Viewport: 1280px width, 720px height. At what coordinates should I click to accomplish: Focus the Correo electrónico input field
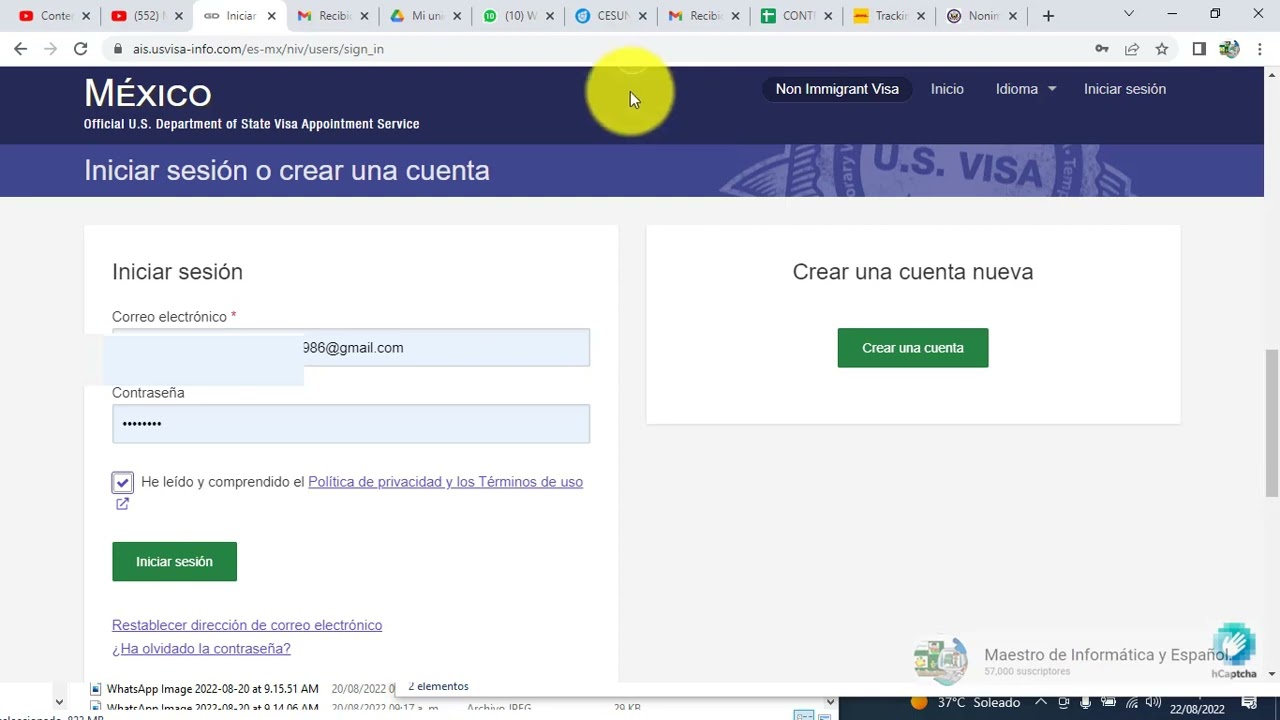[351, 348]
